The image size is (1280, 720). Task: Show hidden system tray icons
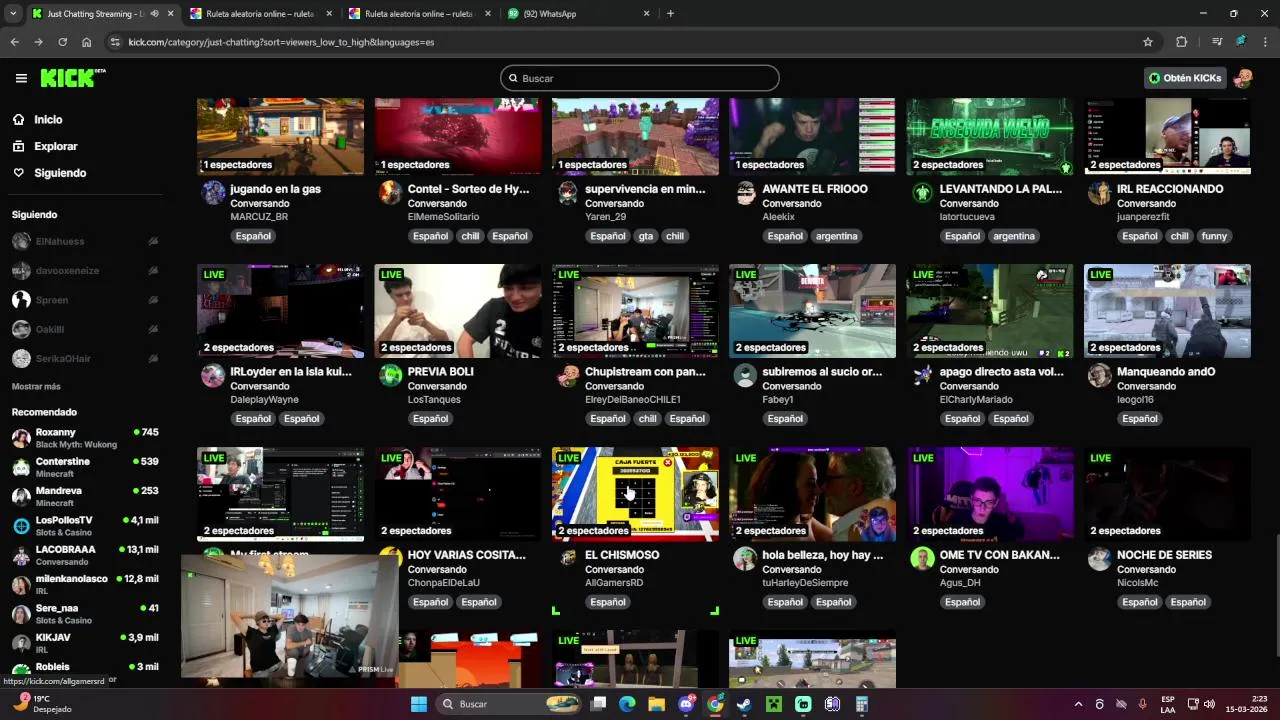[x=1078, y=704]
